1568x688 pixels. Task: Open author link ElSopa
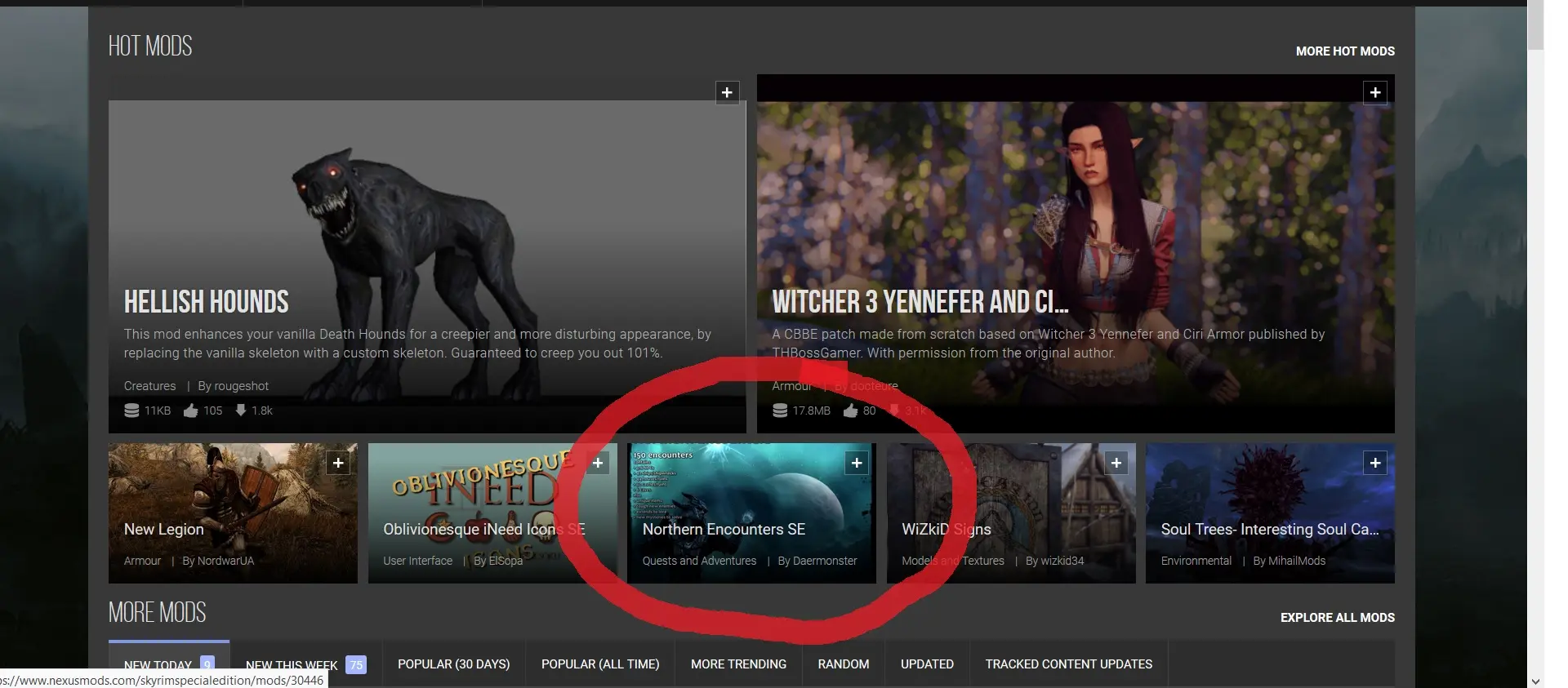(506, 561)
